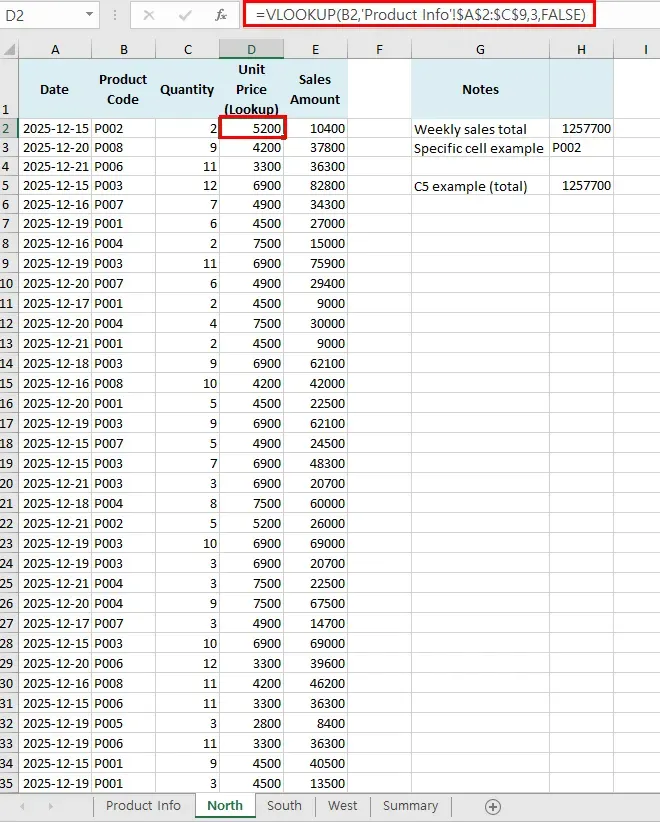Expand the Name Box dropdown arrow

89,15
